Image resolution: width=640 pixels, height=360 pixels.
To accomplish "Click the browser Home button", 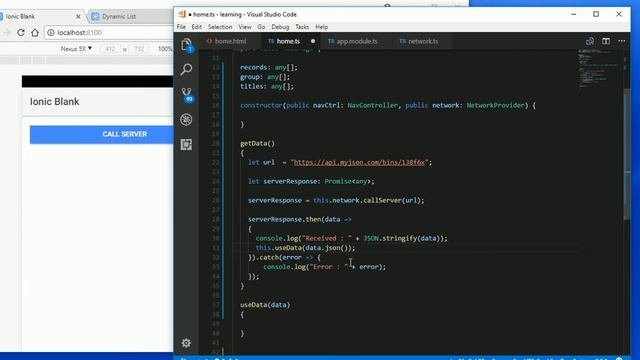I will (x=35, y=33).
